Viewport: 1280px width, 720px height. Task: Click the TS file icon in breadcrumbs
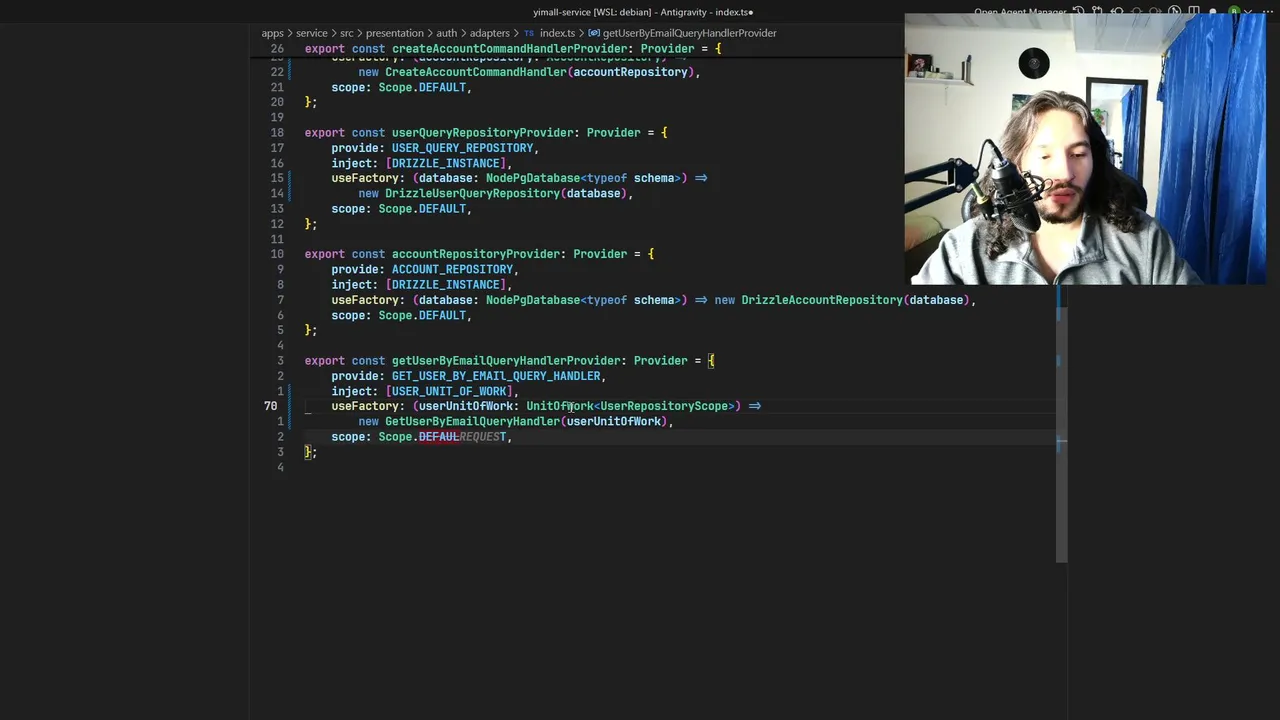pos(529,33)
